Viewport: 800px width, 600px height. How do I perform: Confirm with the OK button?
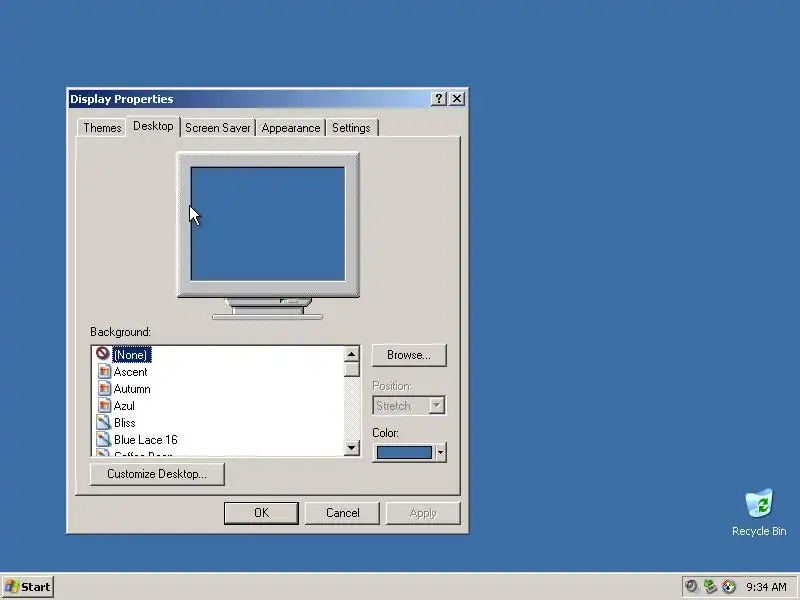click(x=261, y=513)
